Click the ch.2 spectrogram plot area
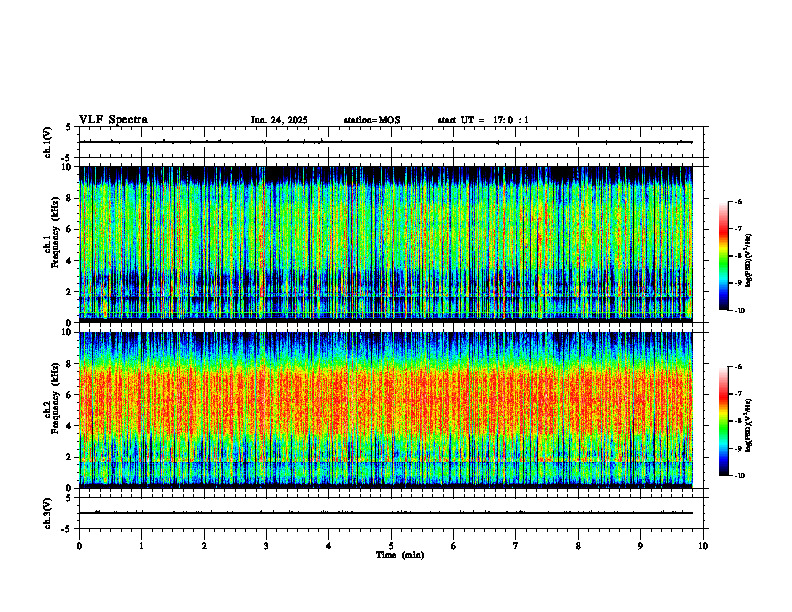This screenshot has width=792, height=612. click(x=386, y=410)
